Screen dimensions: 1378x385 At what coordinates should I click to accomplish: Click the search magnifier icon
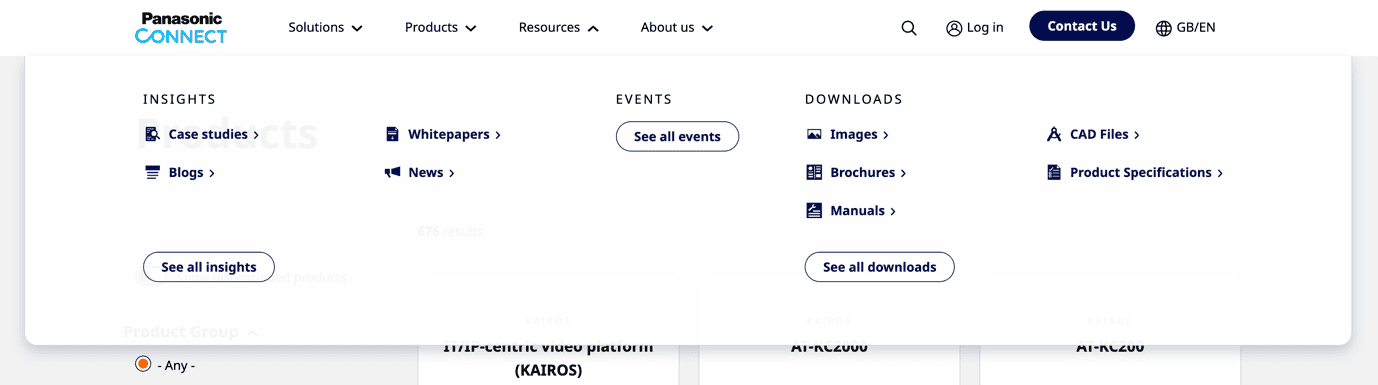pyautogui.click(x=909, y=28)
